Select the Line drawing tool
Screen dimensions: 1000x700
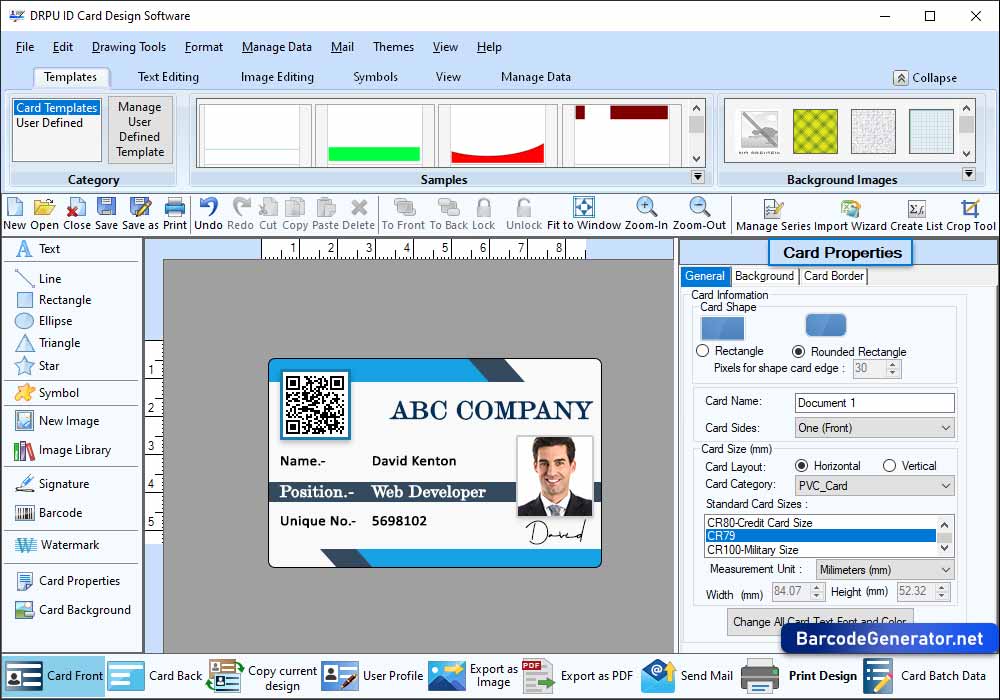[x=38, y=279]
